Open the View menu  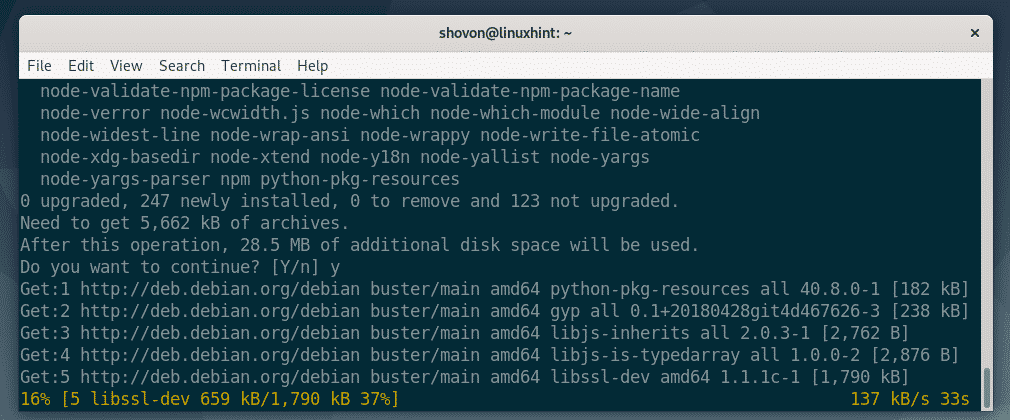coord(126,66)
